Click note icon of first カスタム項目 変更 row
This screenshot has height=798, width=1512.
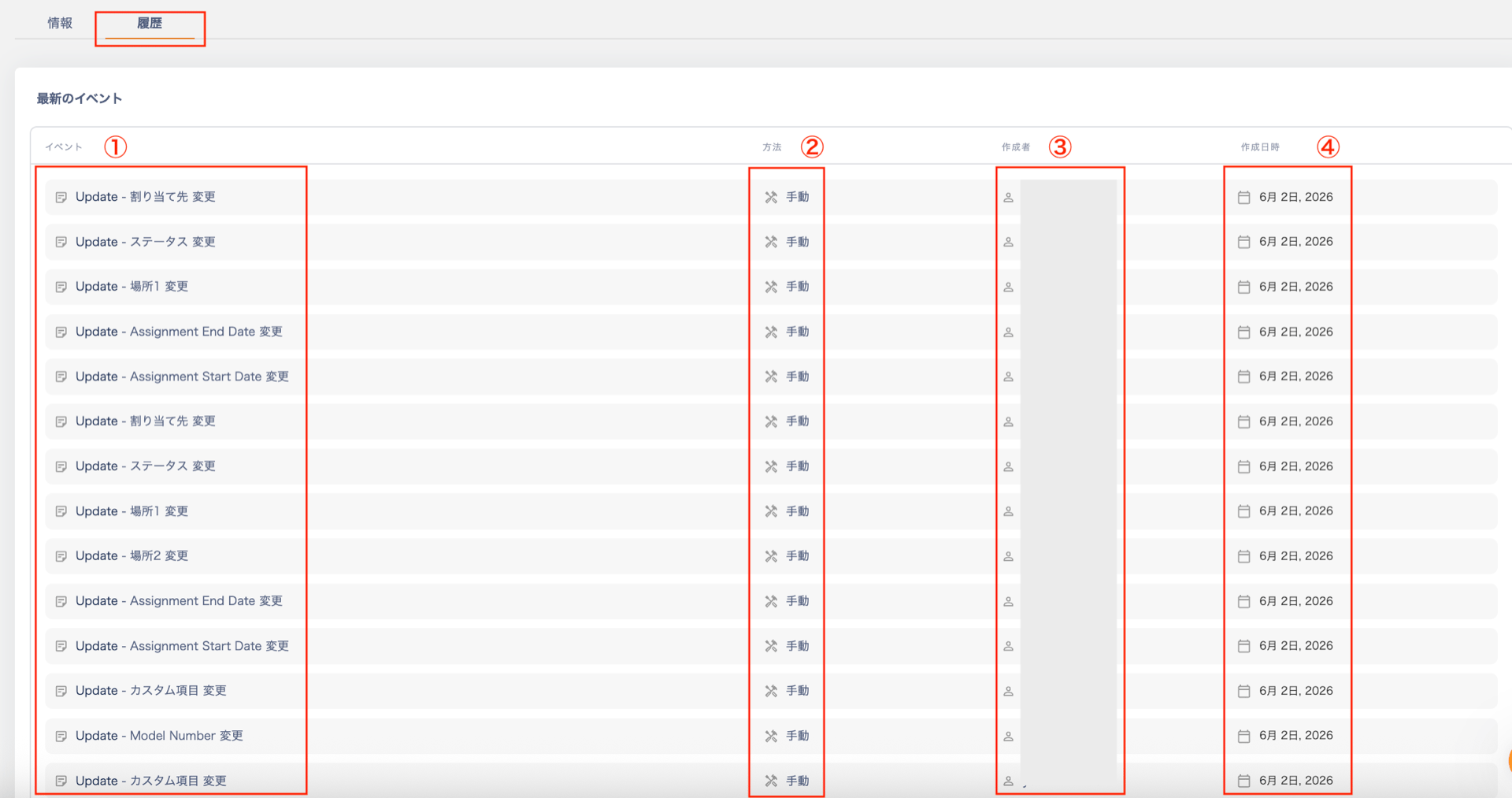click(61, 691)
